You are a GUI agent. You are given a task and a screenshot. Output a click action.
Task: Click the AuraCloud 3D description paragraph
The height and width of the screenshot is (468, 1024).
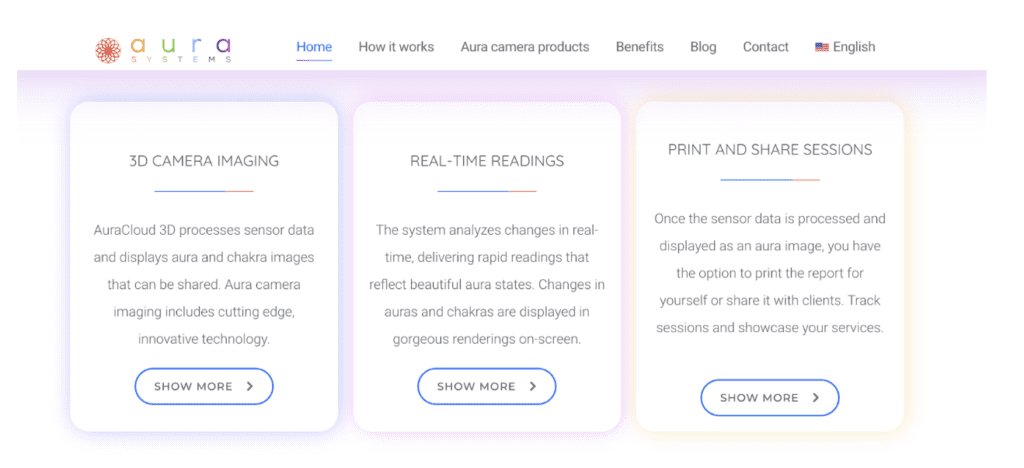pos(204,284)
